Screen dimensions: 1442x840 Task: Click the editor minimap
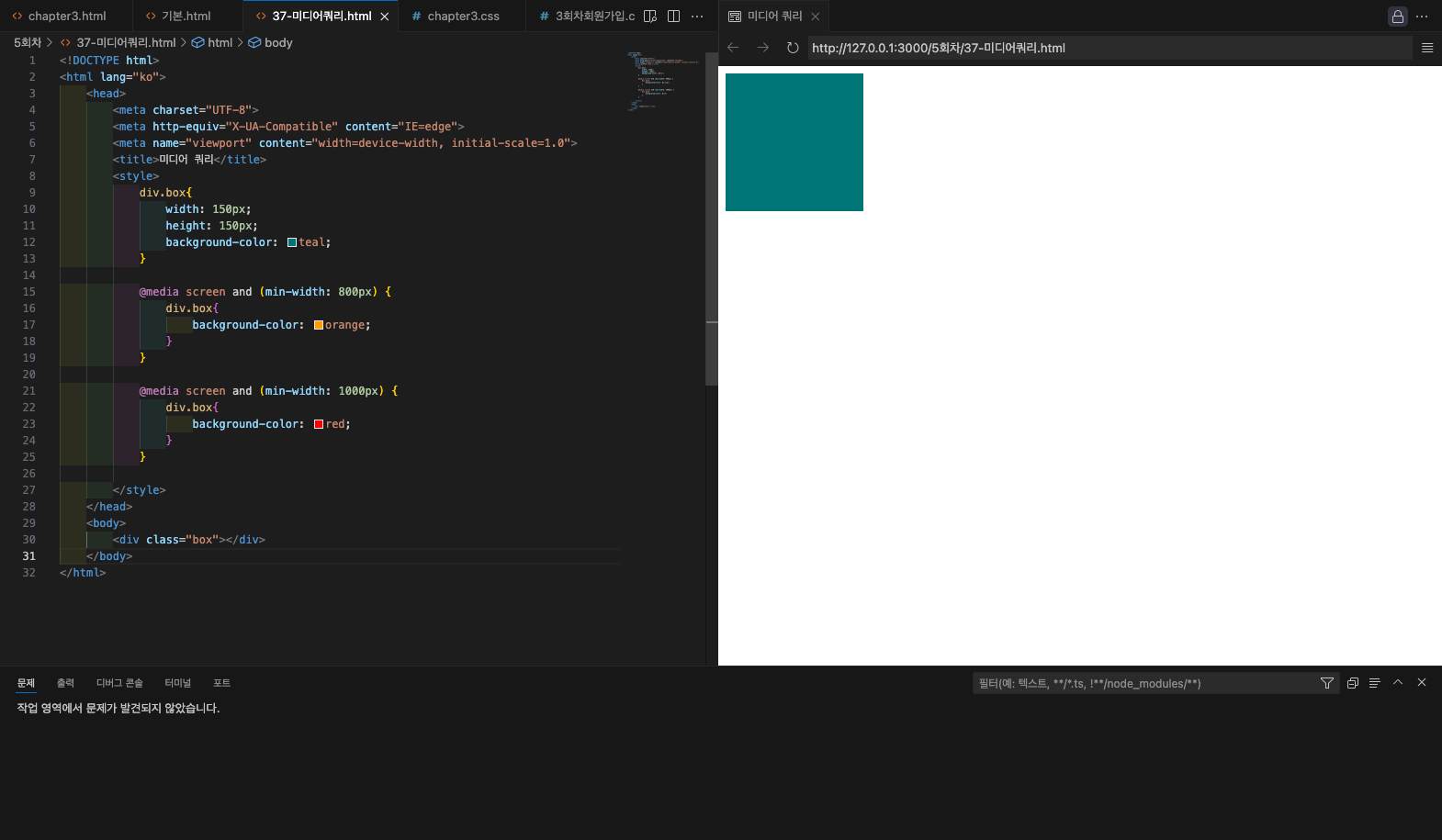pyautogui.click(x=664, y=81)
